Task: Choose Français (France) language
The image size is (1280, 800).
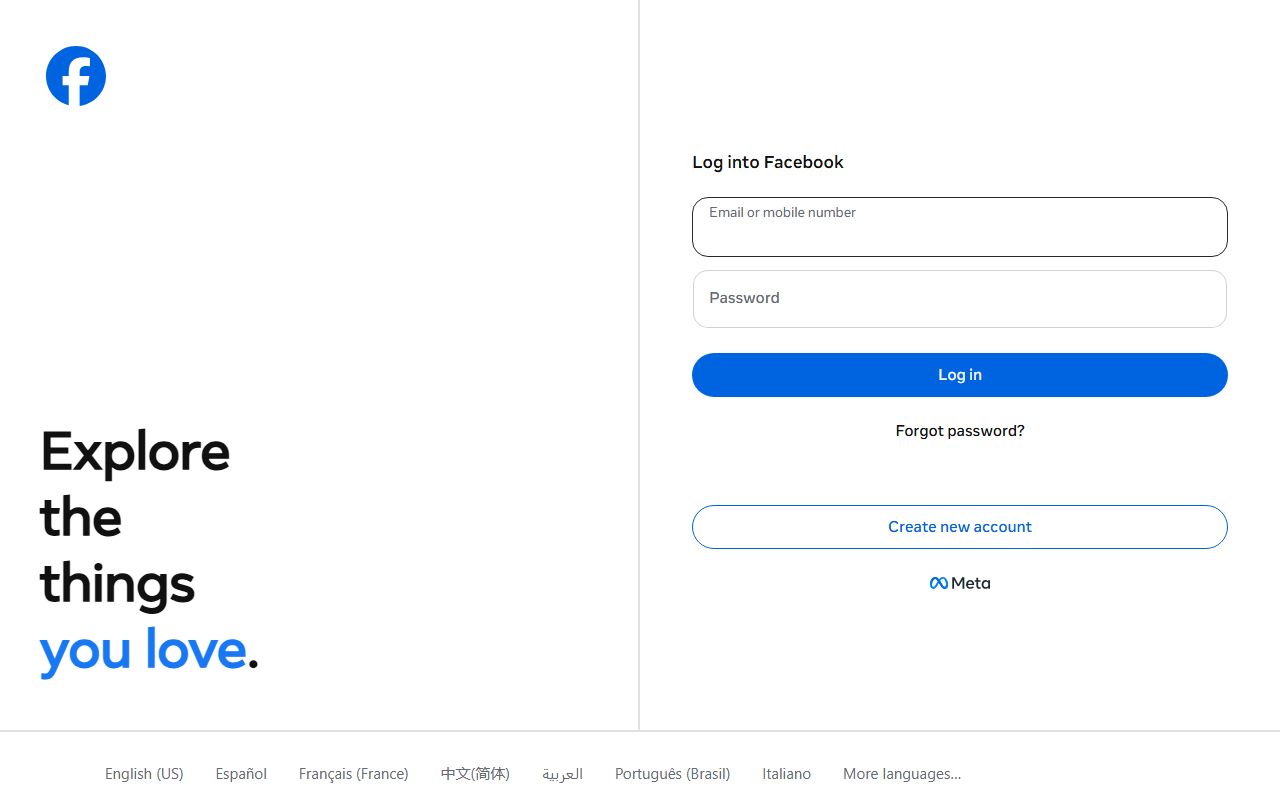Action: [x=353, y=774]
